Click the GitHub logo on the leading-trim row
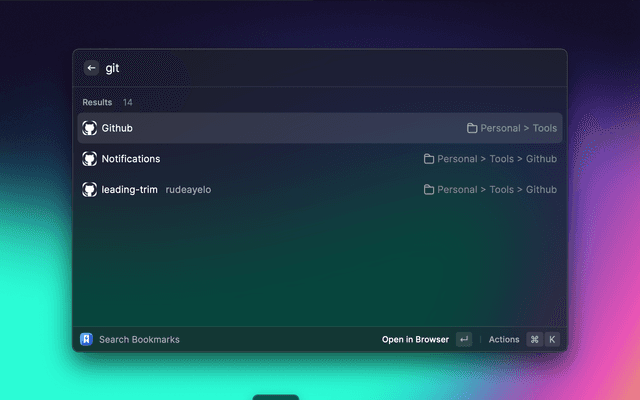The width and height of the screenshot is (640, 400). pyautogui.click(x=89, y=189)
